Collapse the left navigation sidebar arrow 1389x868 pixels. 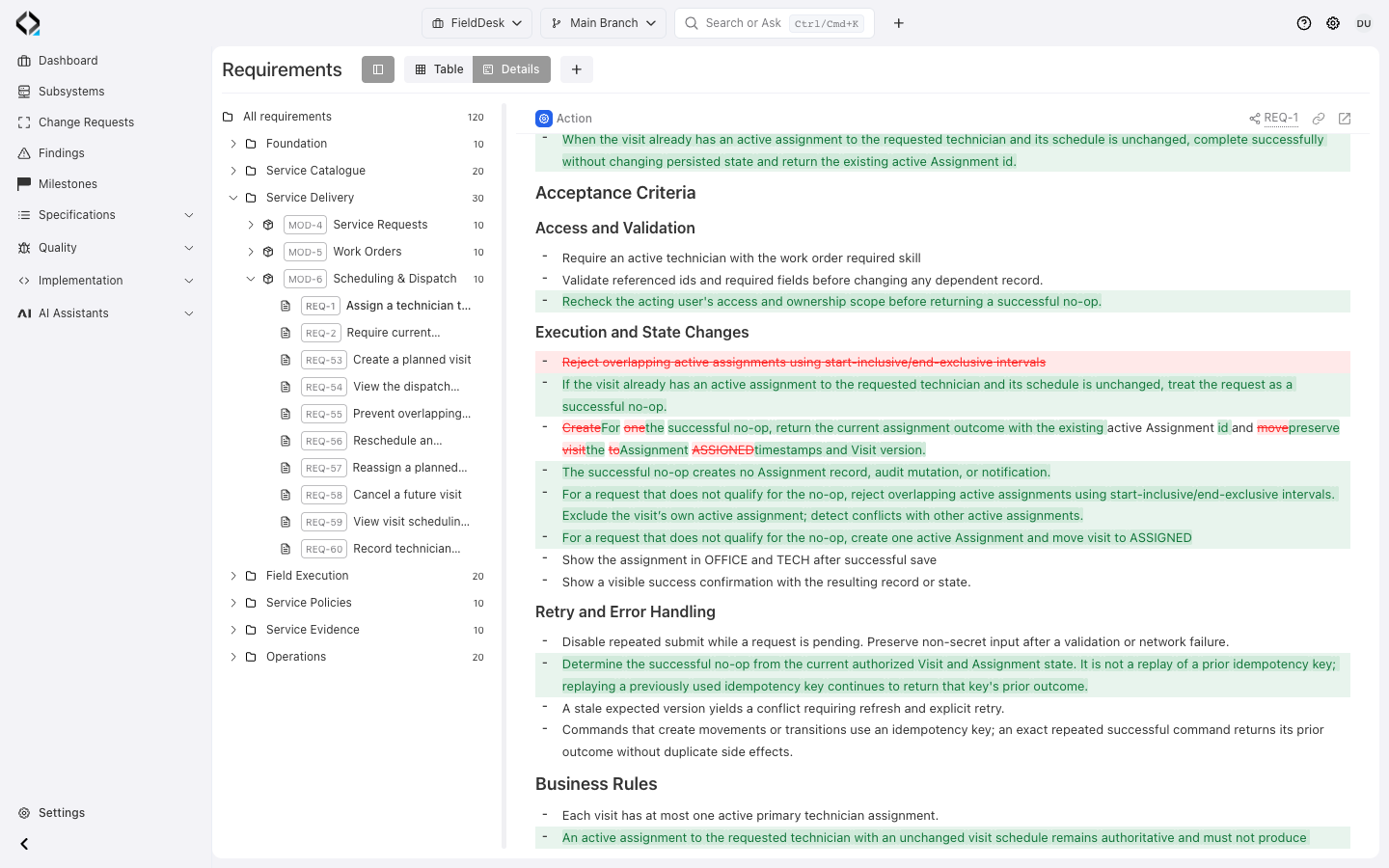(x=24, y=844)
